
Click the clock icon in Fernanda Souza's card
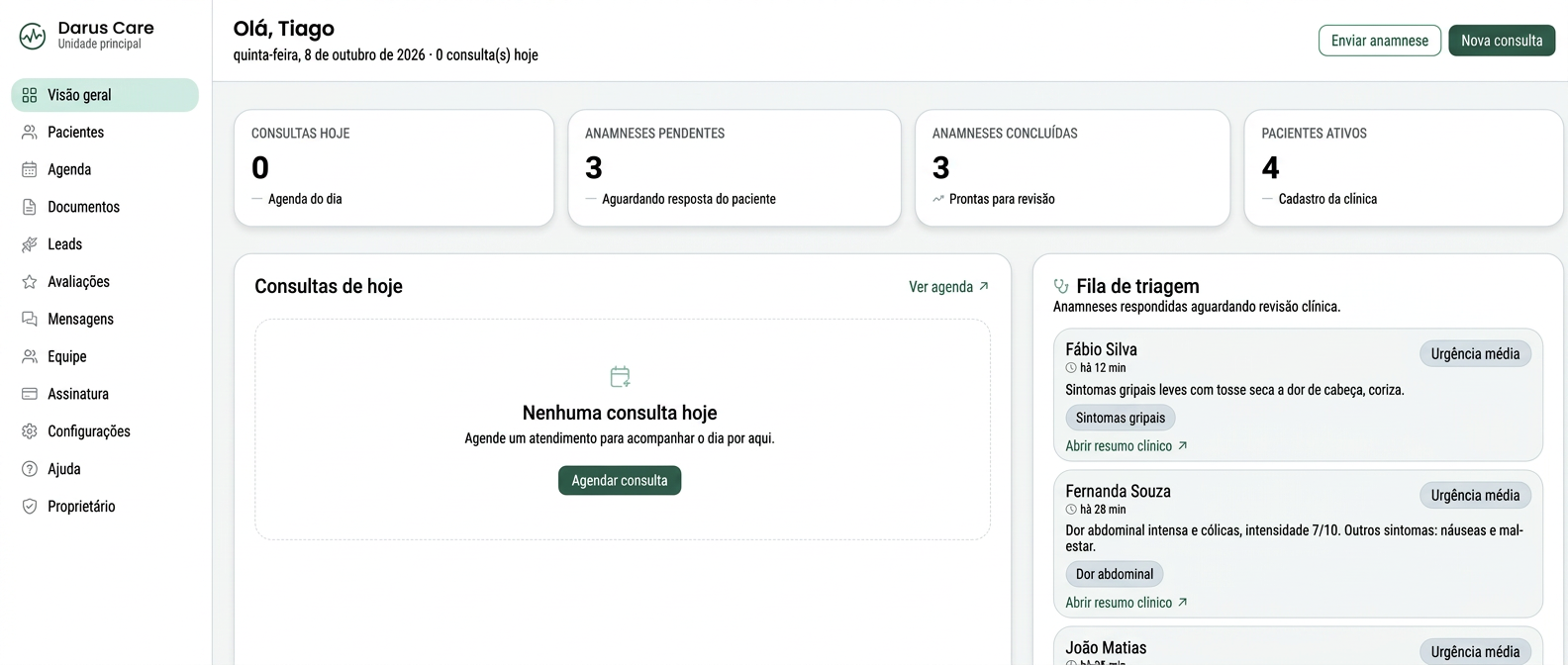point(1071,510)
